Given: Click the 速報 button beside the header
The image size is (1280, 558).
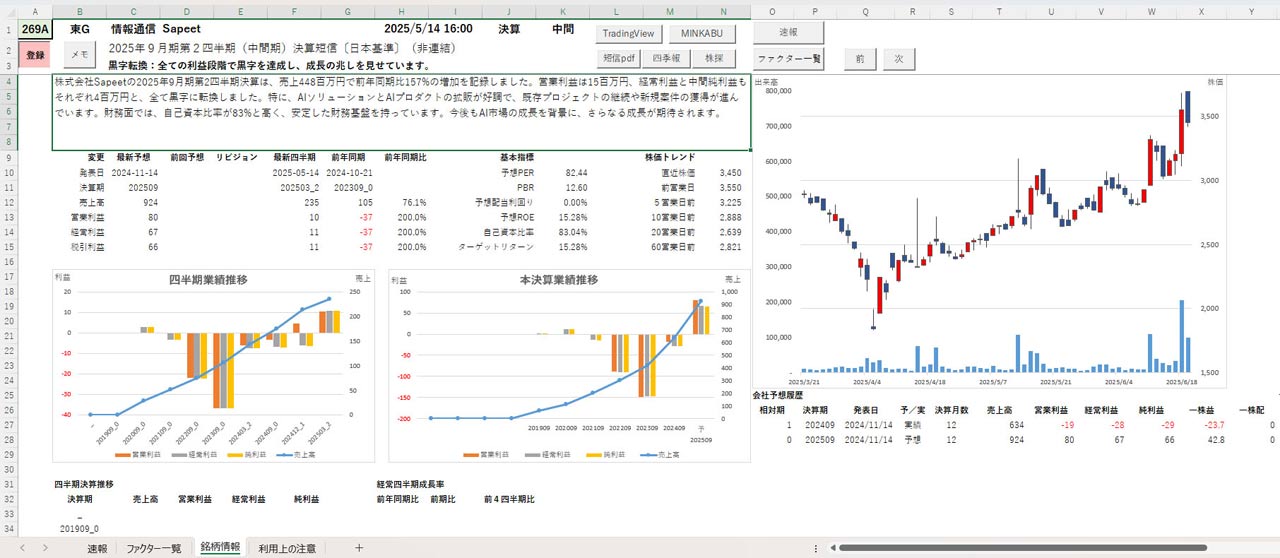Looking at the screenshot, I should 789,33.
